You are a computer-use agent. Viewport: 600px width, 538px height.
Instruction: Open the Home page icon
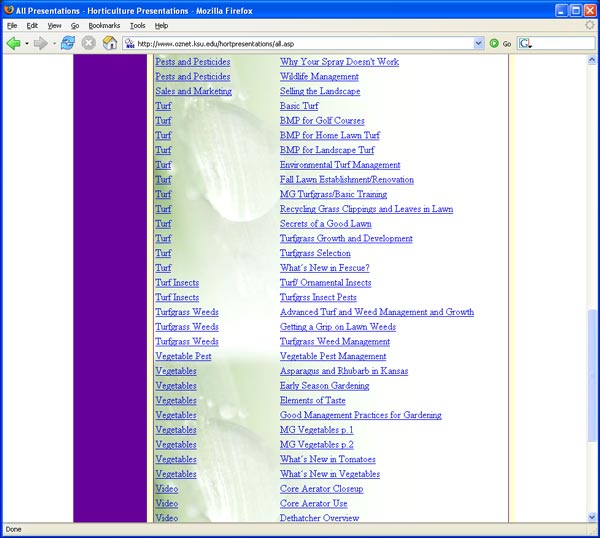110,43
